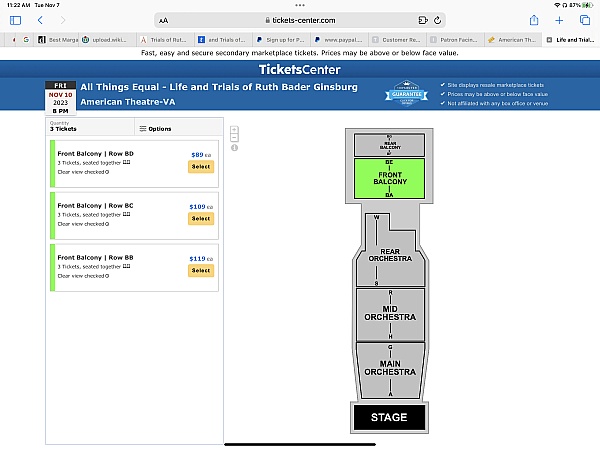
Task: Click the event title All Things Equal
Action: click(219, 87)
